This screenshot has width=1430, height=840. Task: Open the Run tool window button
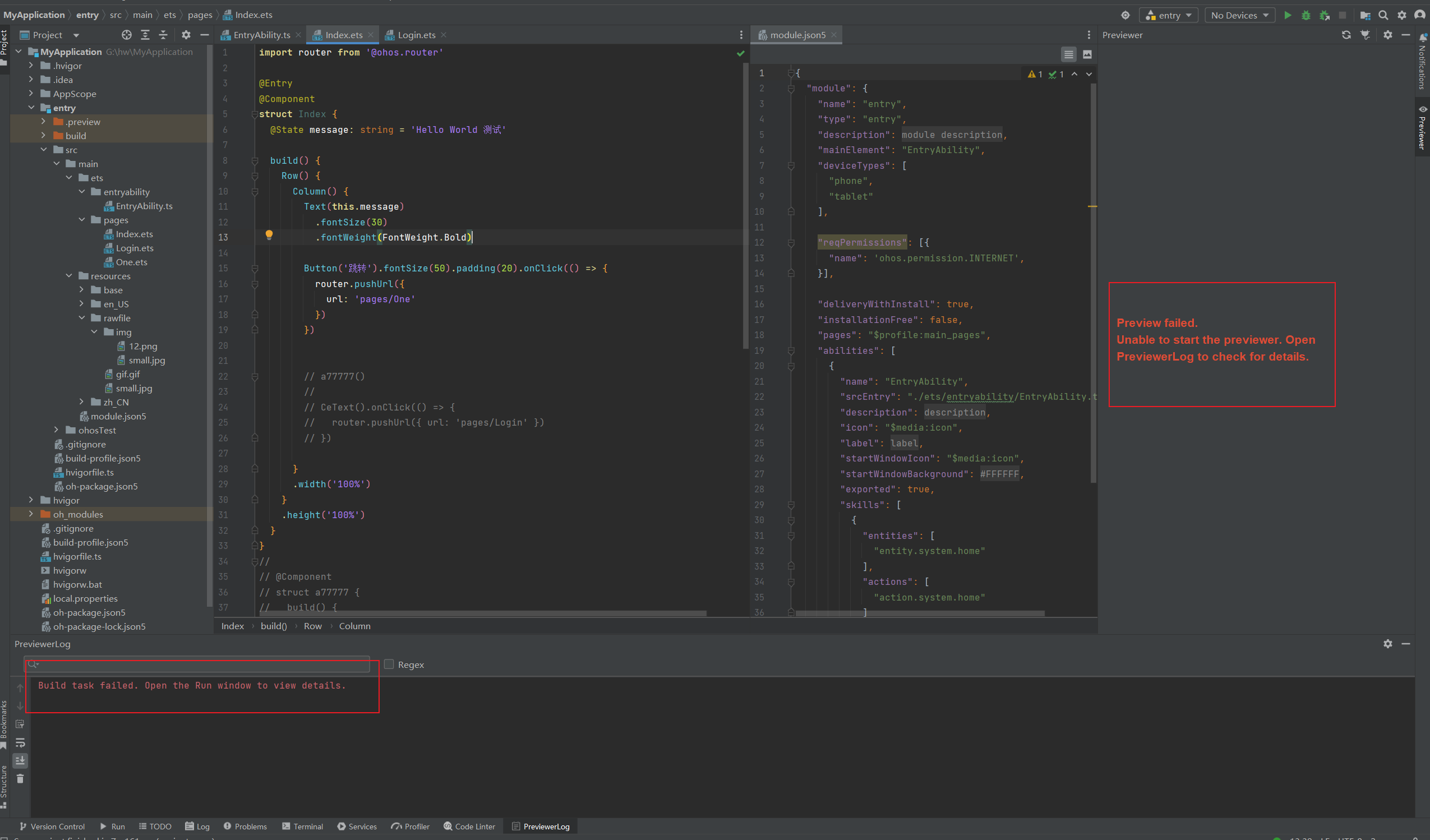coord(112,827)
